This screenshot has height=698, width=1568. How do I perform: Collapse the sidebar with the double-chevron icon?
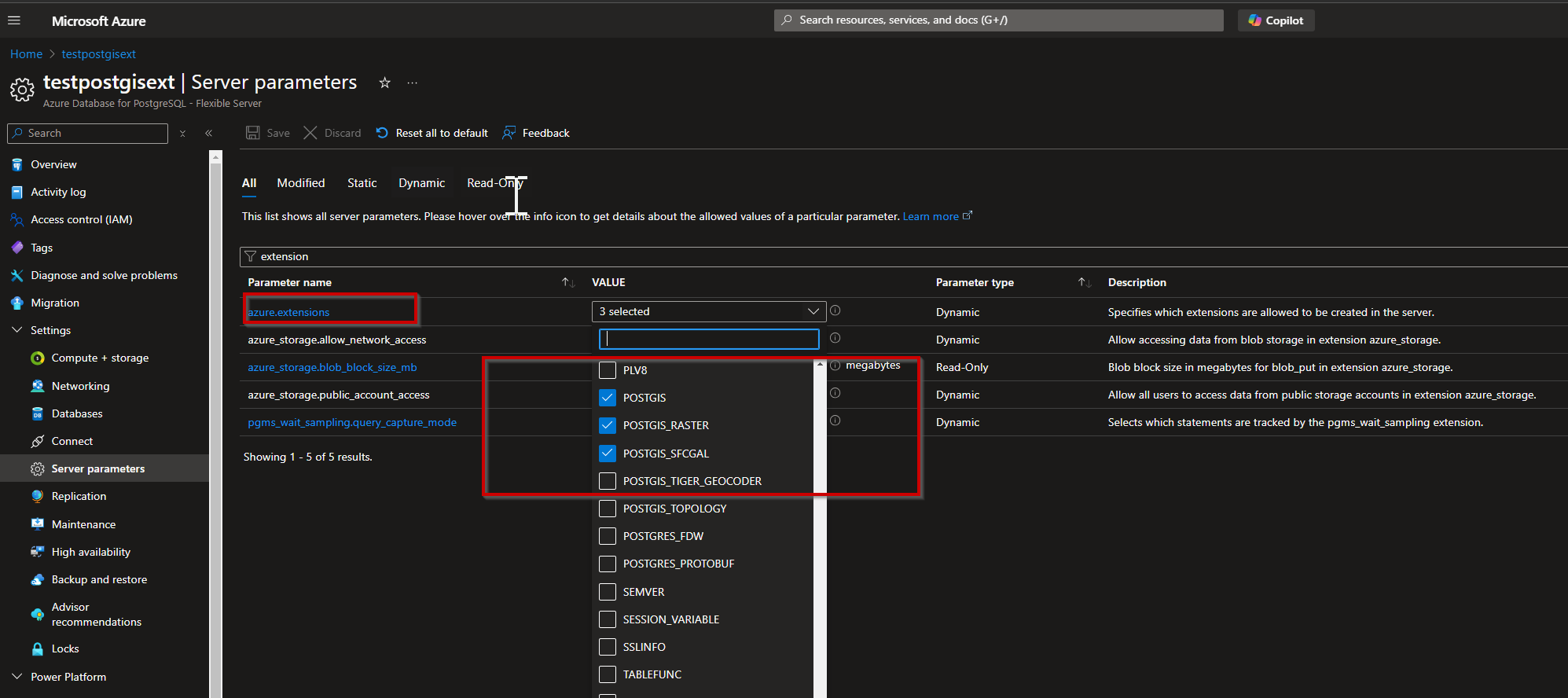tap(208, 134)
